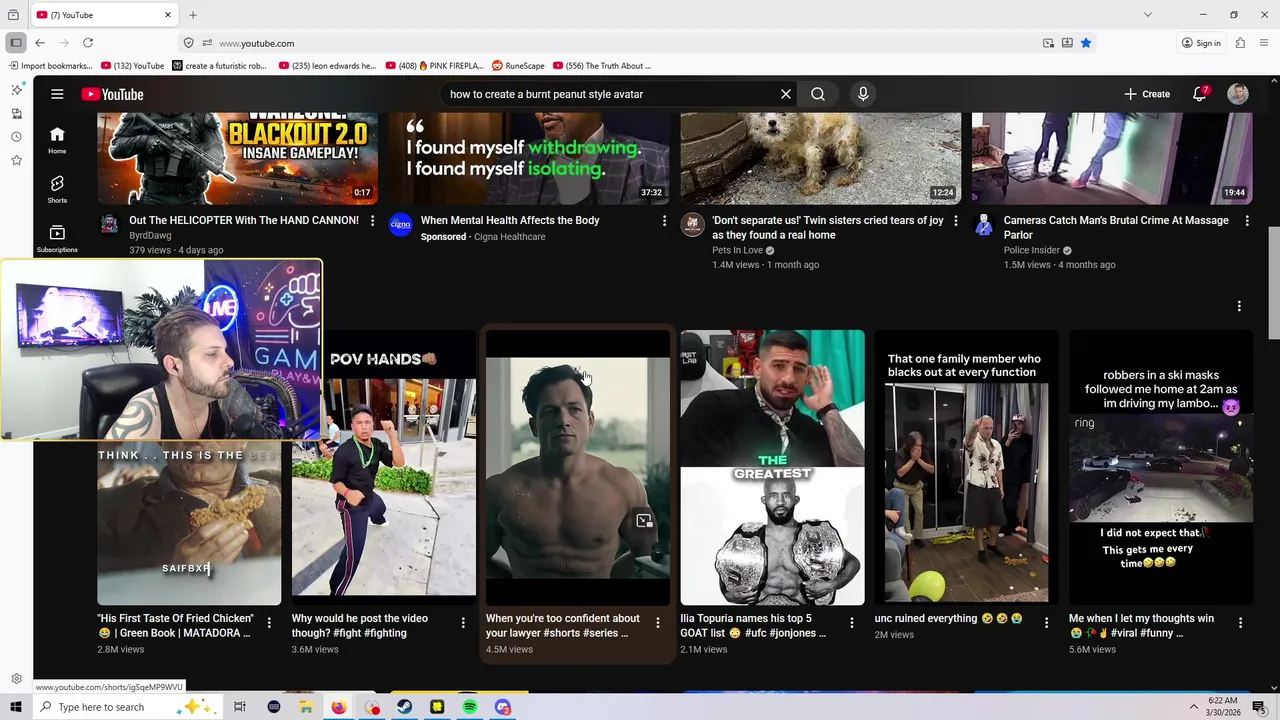
Task: Open the AI sparkle icon in Firefox sidebar
Action: tap(16, 90)
